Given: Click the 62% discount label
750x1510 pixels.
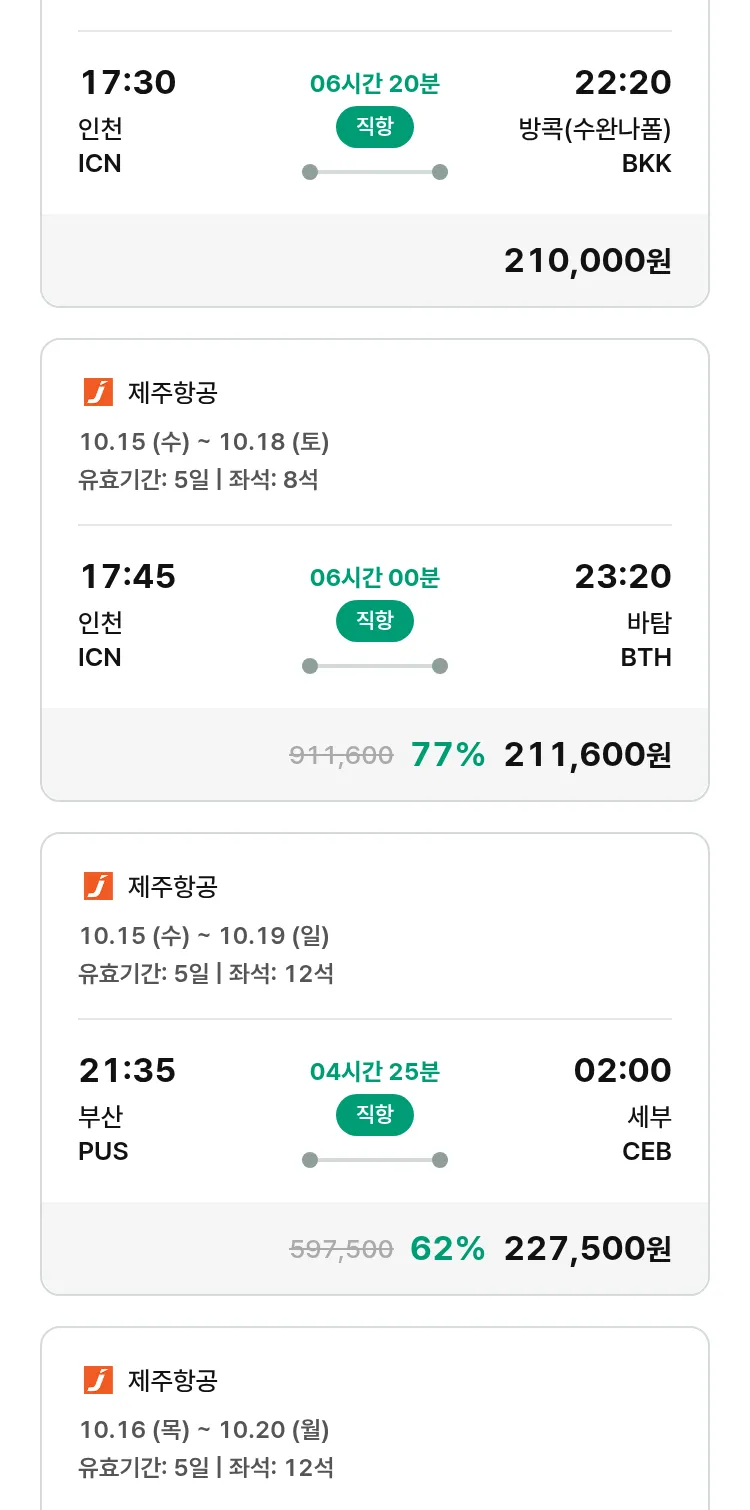Looking at the screenshot, I should tap(448, 1249).
